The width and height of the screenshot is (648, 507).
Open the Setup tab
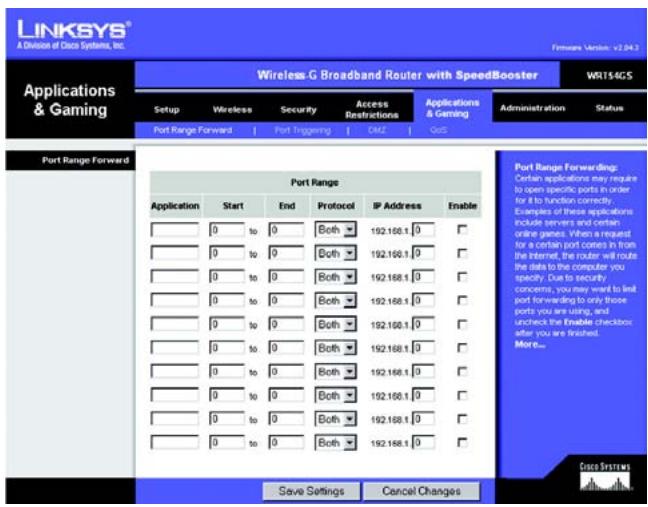point(167,110)
